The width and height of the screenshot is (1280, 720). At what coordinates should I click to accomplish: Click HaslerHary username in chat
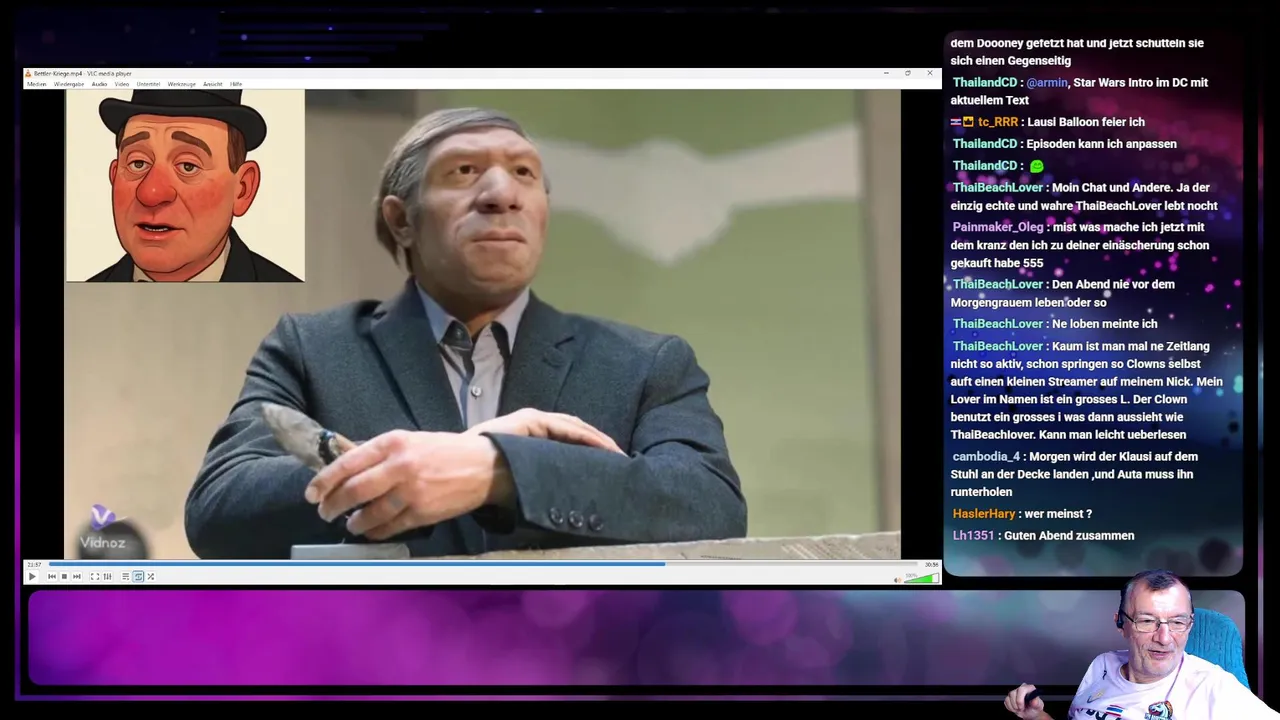click(x=984, y=514)
